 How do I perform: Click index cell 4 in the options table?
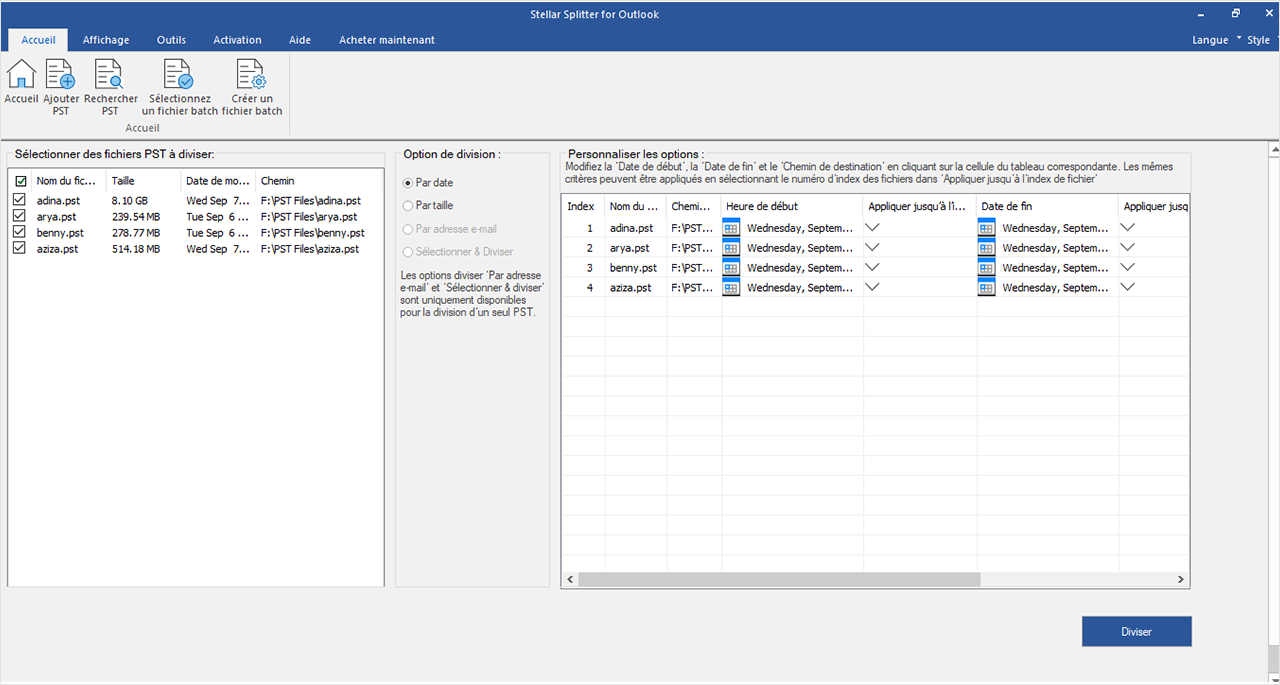pyautogui.click(x=583, y=288)
